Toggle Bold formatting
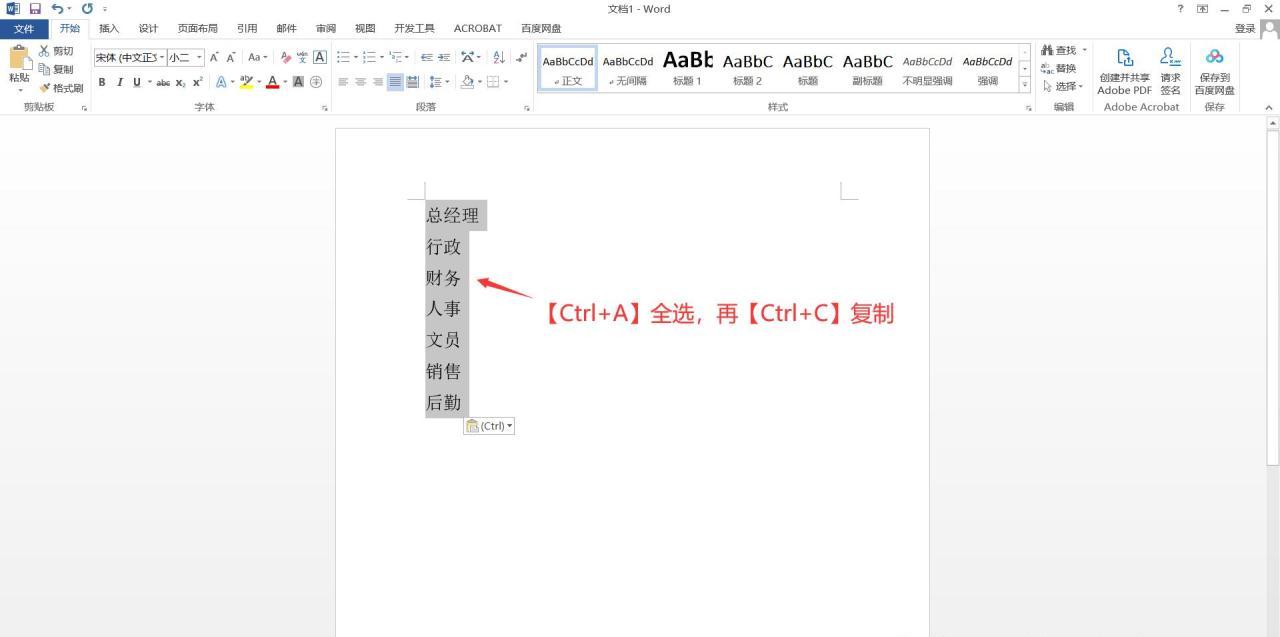1280x637 pixels. 101,82
